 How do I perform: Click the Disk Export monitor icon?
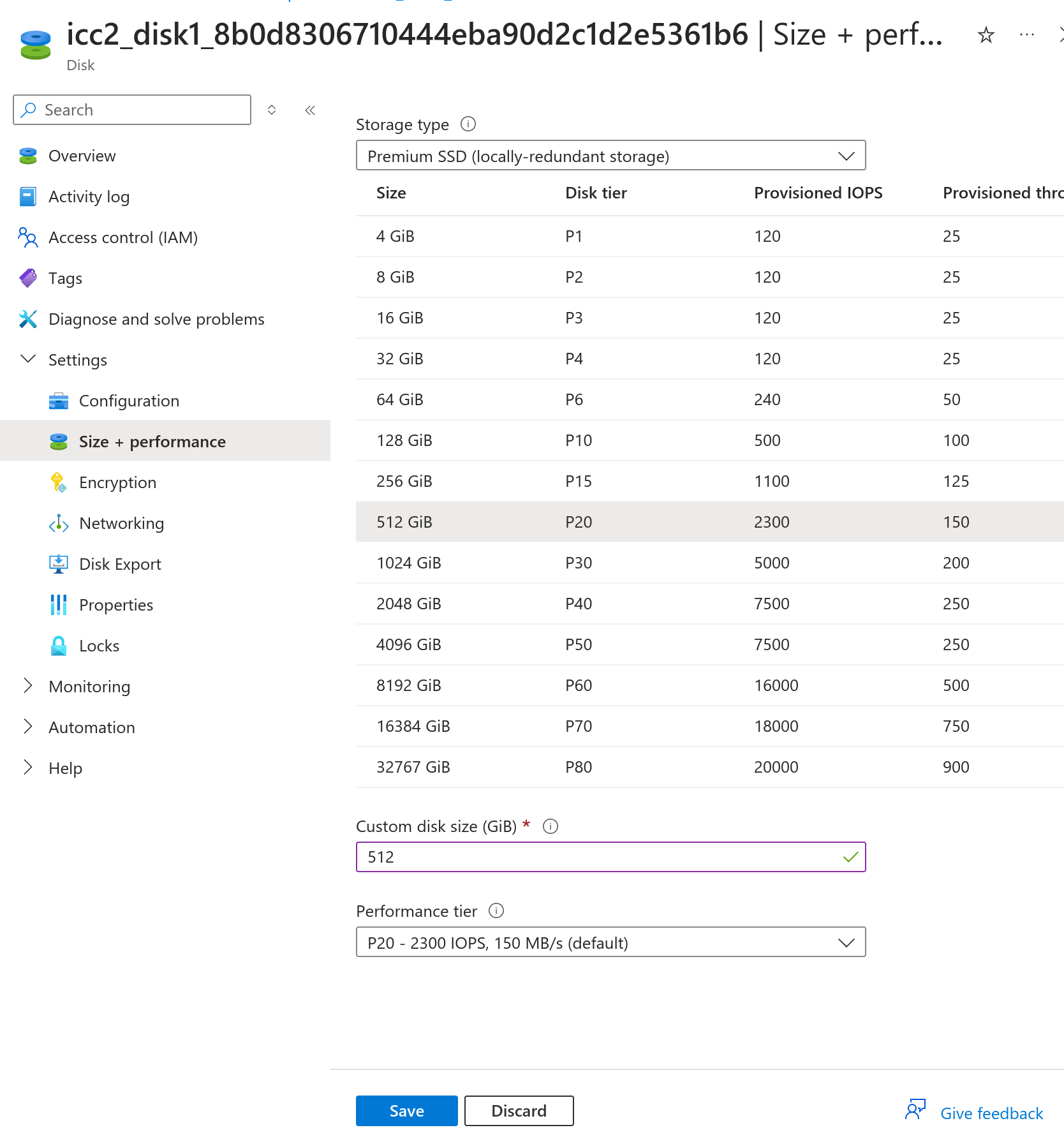(x=59, y=564)
